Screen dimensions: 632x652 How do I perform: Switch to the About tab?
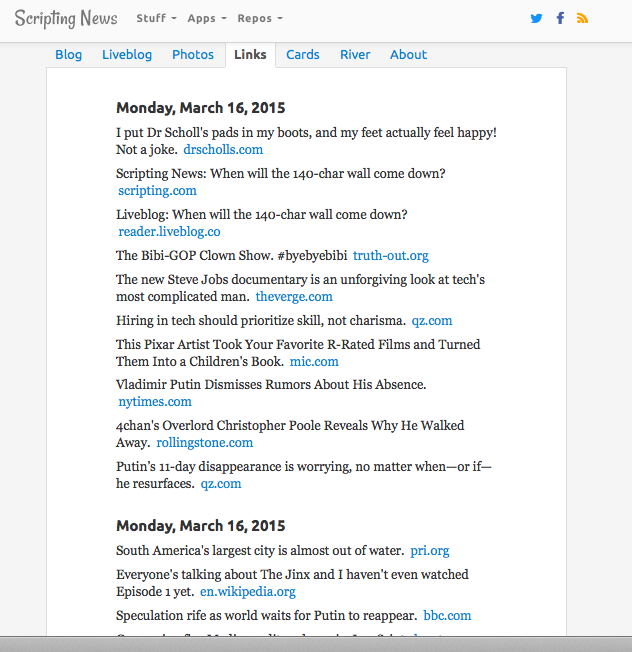408,54
